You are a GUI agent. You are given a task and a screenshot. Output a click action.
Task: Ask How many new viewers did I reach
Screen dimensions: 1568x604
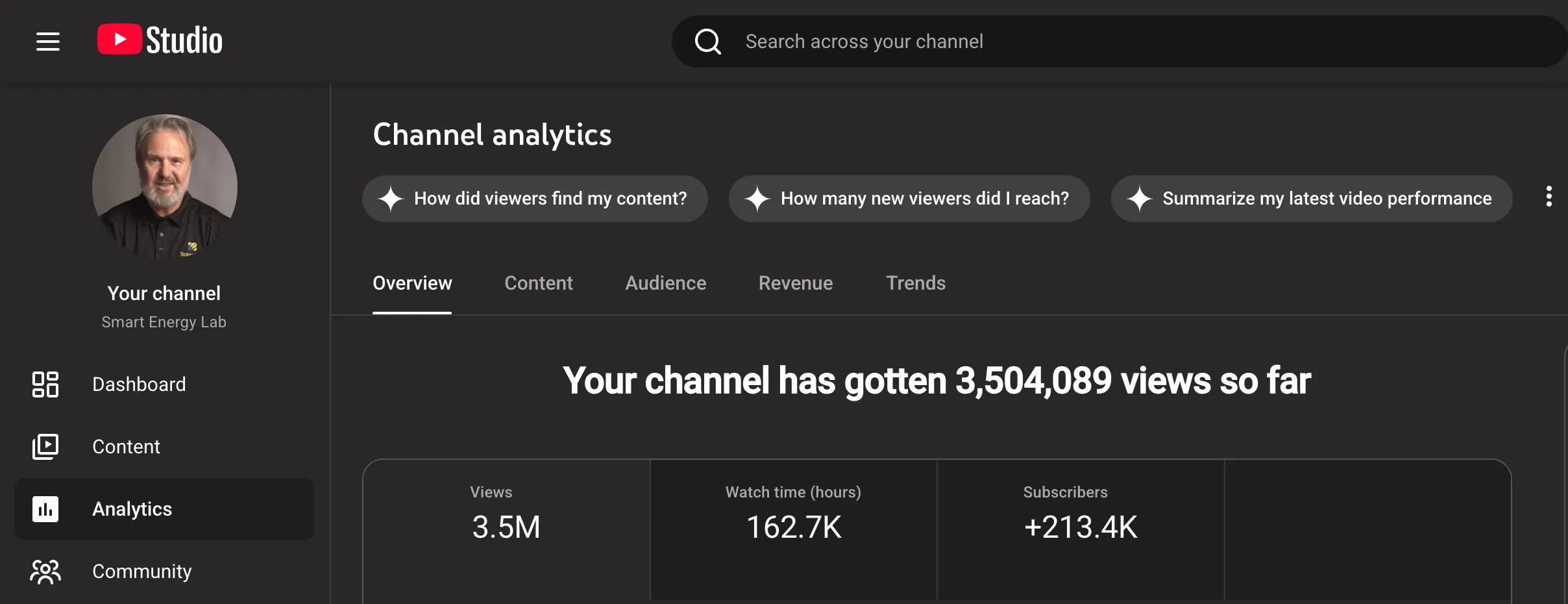pos(909,199)
